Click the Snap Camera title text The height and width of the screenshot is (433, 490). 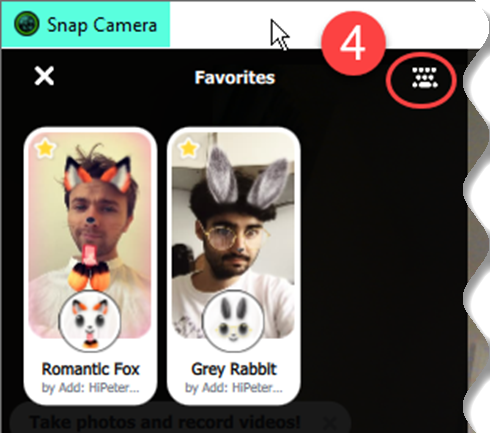tap(102, 25)
